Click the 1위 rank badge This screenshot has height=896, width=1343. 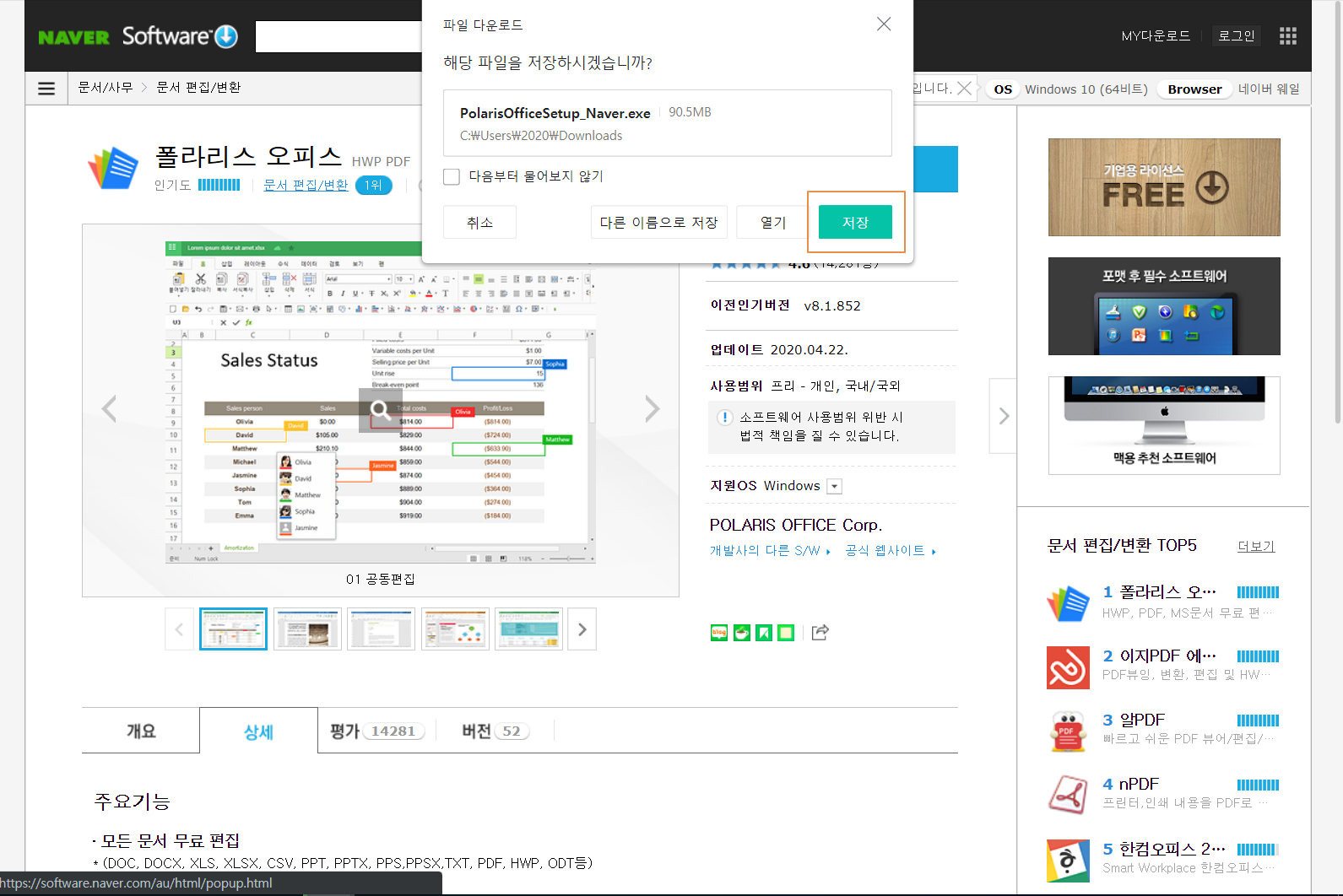click(373, 185)
